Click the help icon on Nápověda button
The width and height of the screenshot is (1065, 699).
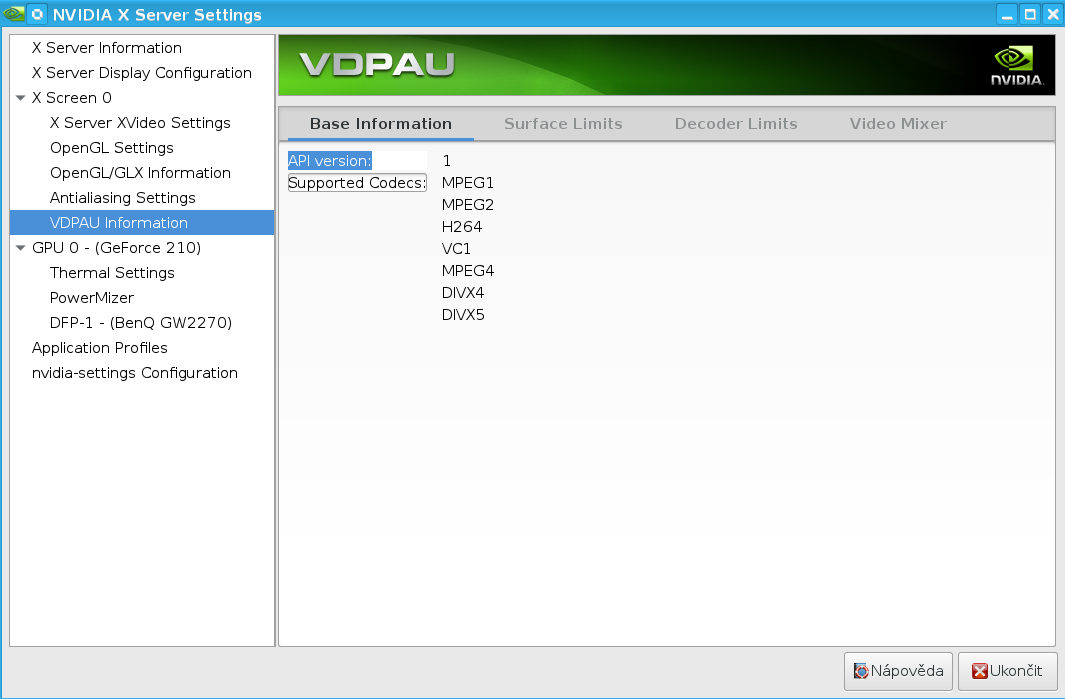click(x=861, y=671)
